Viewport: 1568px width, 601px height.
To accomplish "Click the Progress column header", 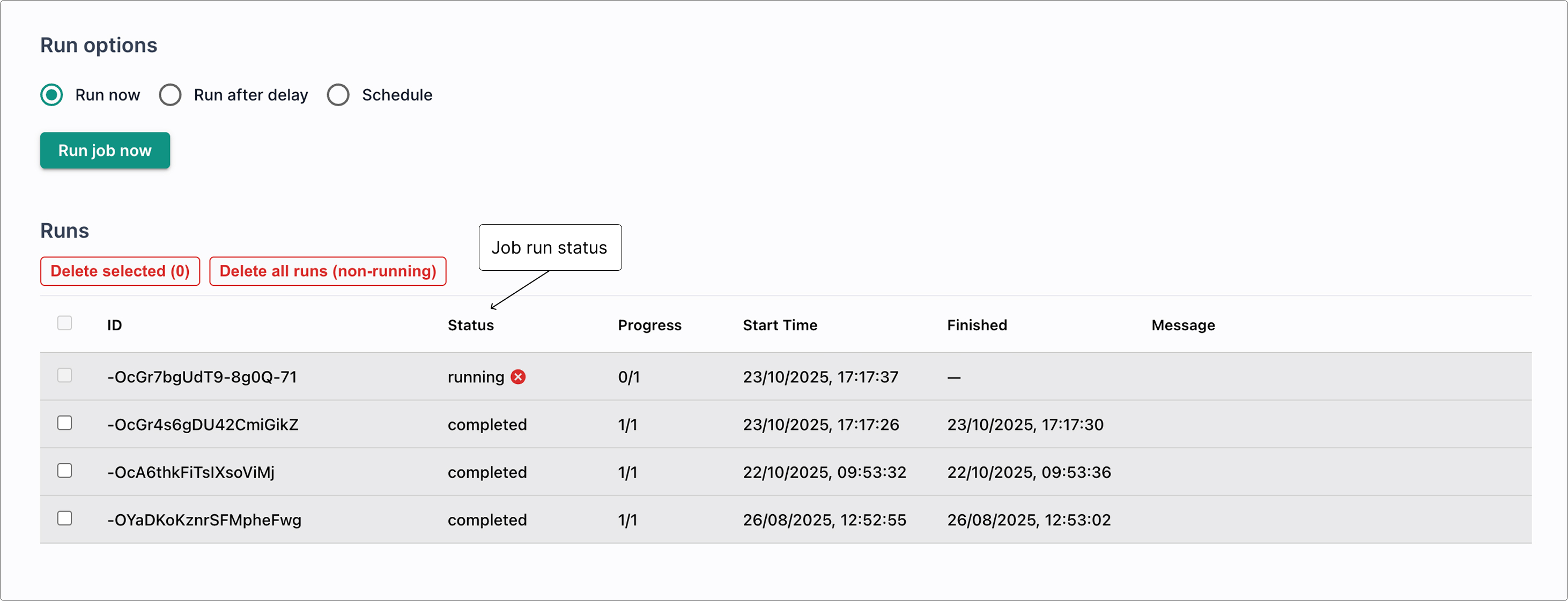I will [x=649, y=325].
